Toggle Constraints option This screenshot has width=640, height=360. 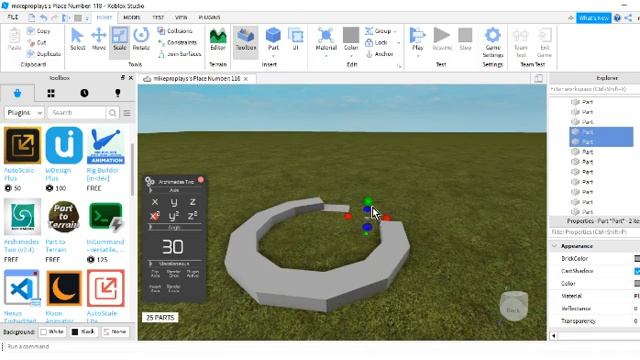coord(177,42)
